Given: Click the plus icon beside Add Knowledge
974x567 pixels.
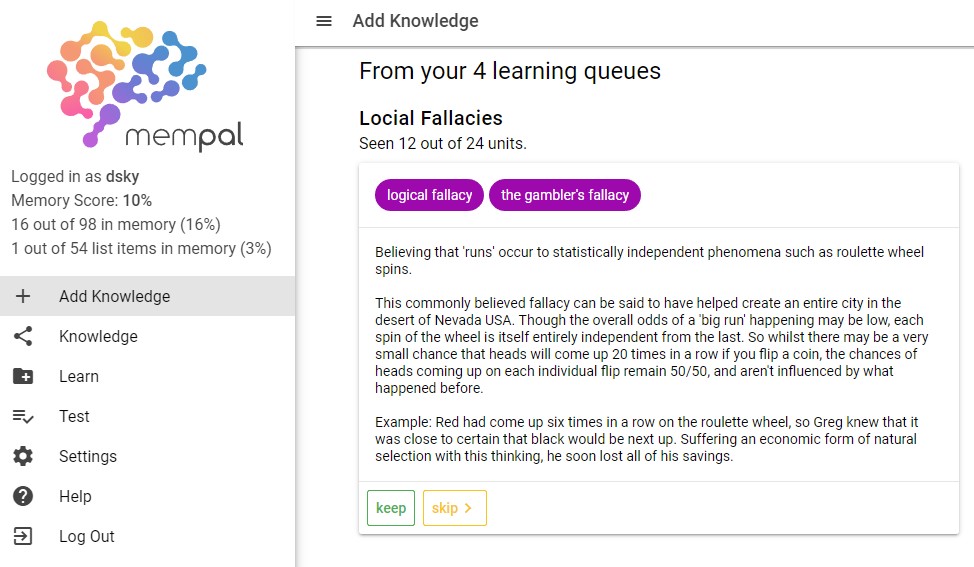Looking at the screenshot, I should (23, 296).
